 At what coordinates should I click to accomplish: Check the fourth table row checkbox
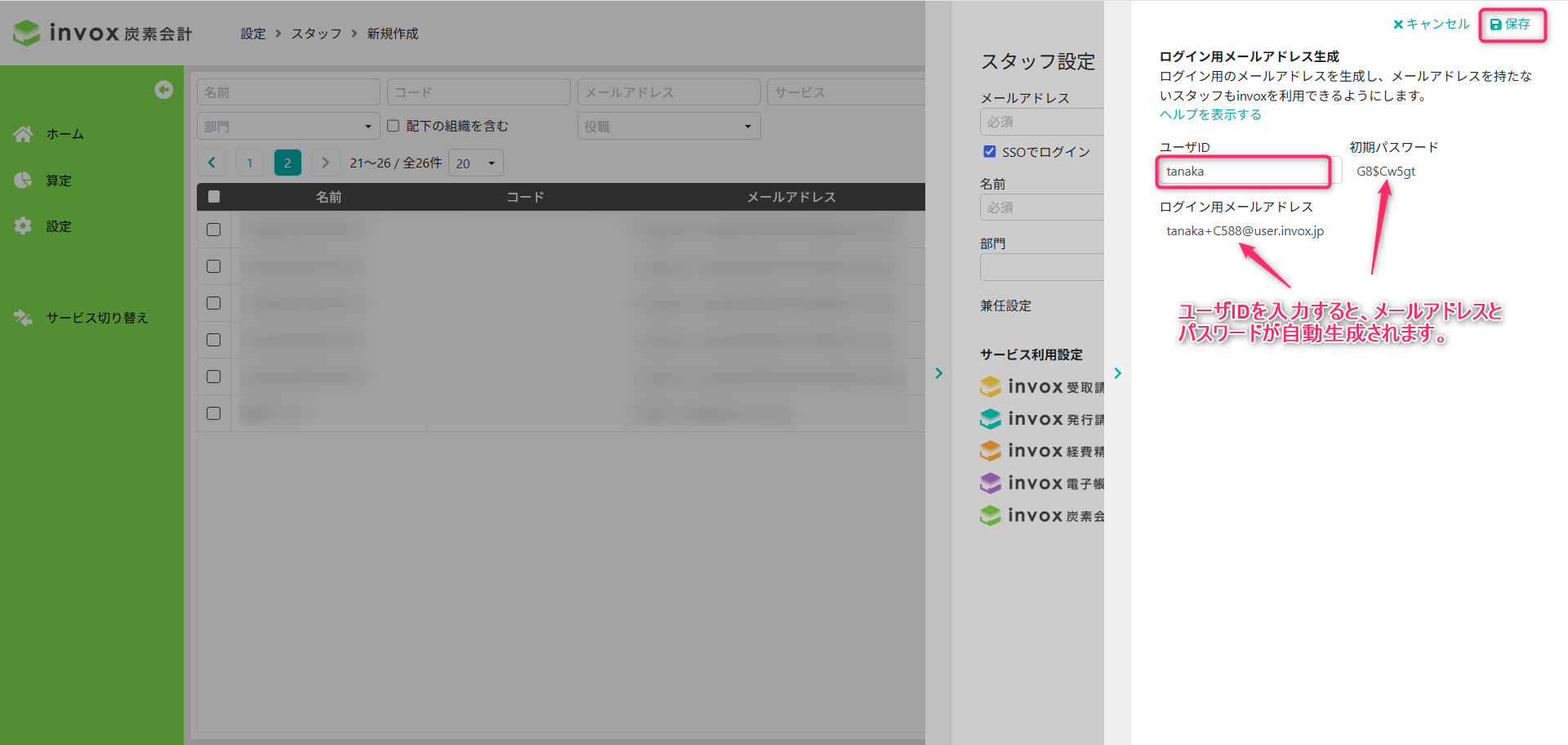[x=214, y=340]
